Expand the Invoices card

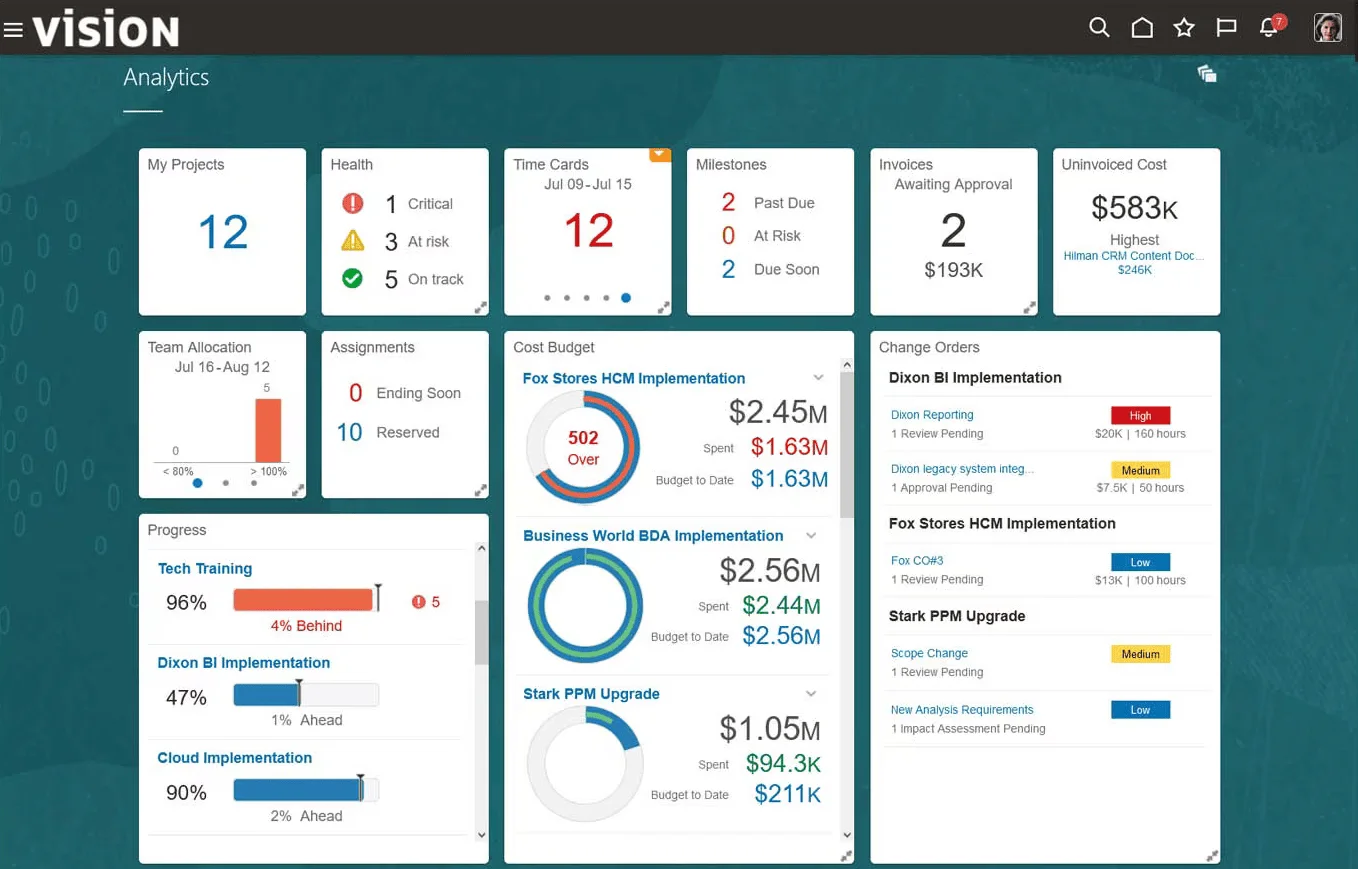tap(1029, 308)
